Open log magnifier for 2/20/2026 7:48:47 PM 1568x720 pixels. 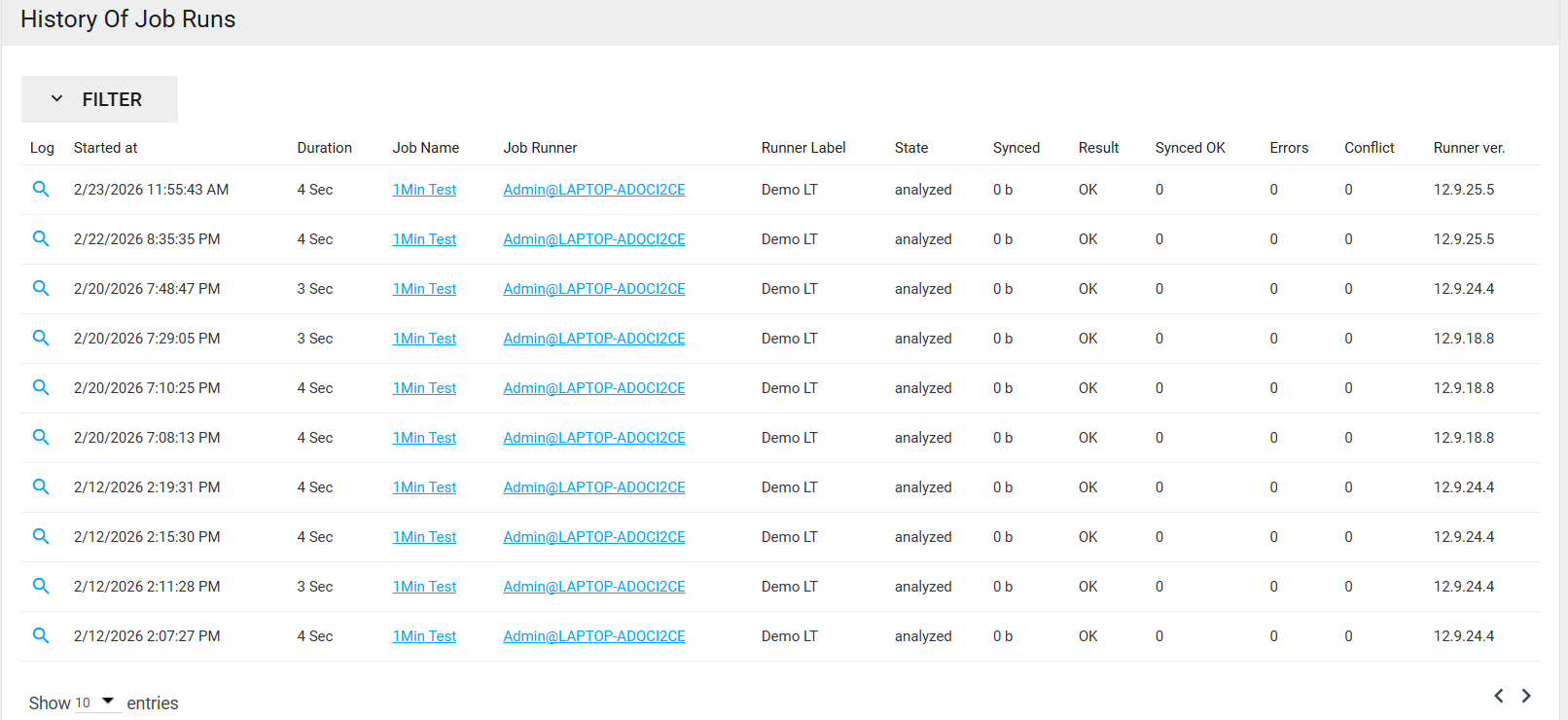click(41, 288)
